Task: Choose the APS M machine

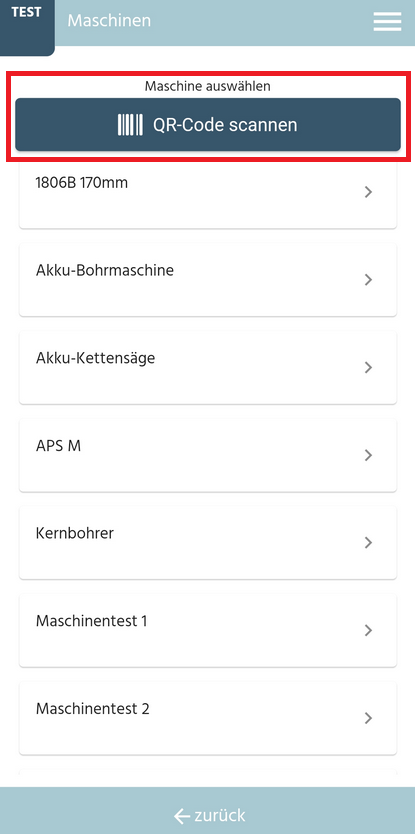Action: (x=208, y=455)
